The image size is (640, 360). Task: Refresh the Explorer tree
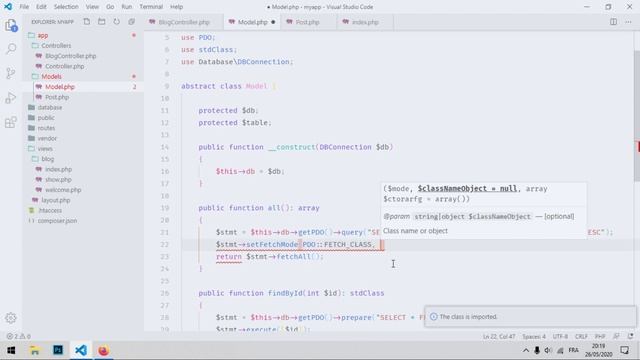(x=117, y=22)
